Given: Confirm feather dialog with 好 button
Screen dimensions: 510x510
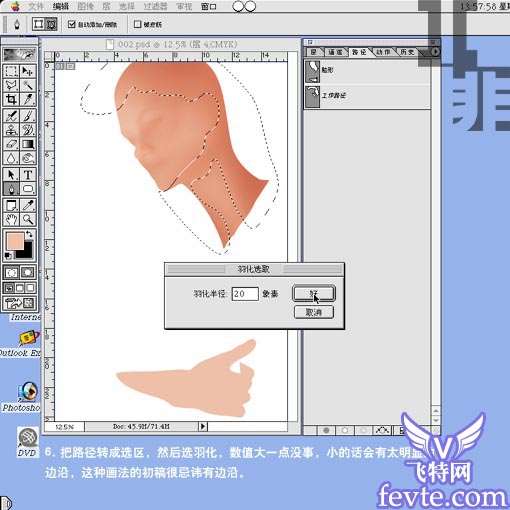Looking at the screenshot, I should click(x=314, y=293).
